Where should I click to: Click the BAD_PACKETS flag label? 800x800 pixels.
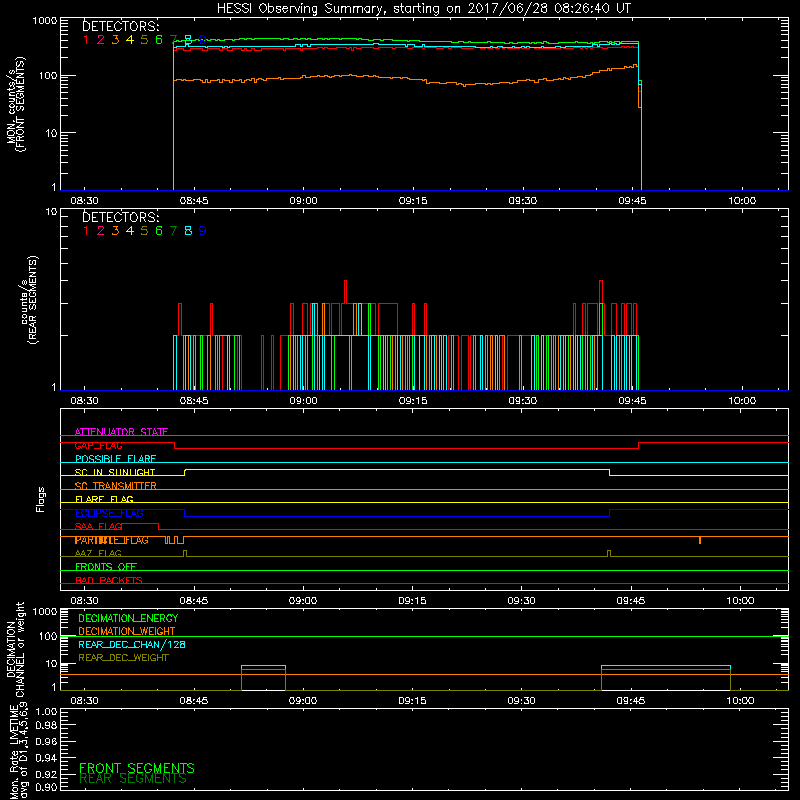(109, 580)
